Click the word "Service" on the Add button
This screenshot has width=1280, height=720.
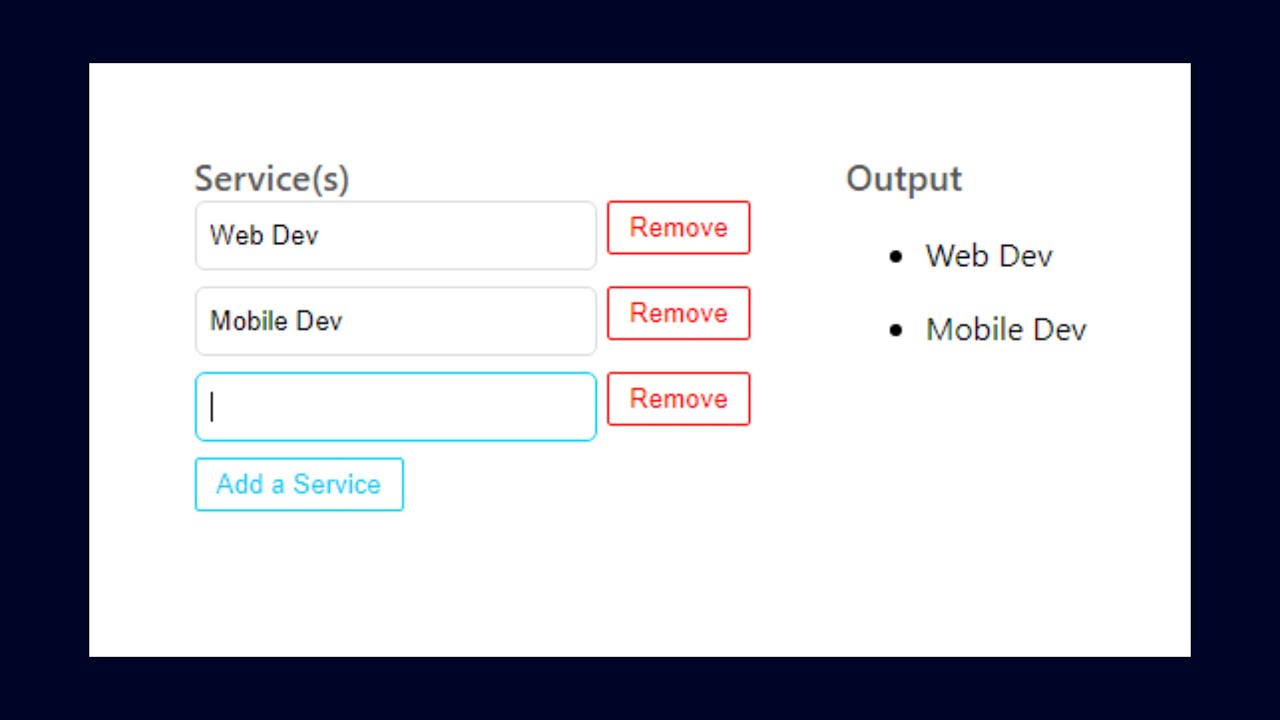(337, 485)
